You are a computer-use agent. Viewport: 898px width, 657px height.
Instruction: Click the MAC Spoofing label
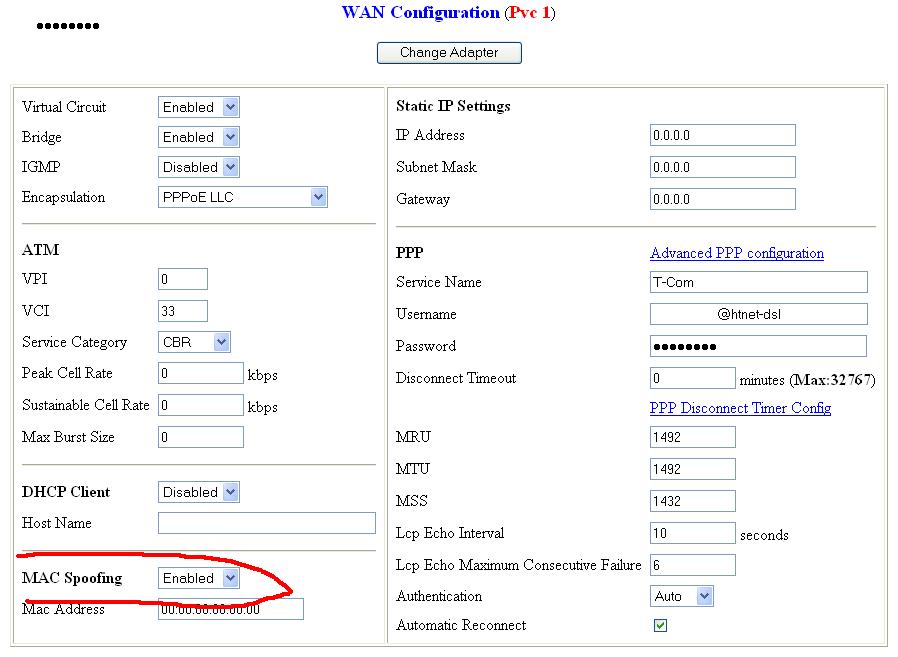(72, 578)
